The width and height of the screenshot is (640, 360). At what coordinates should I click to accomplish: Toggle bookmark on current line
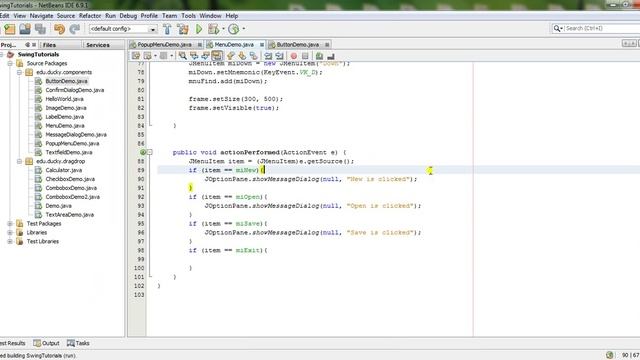tap(254, 56)
